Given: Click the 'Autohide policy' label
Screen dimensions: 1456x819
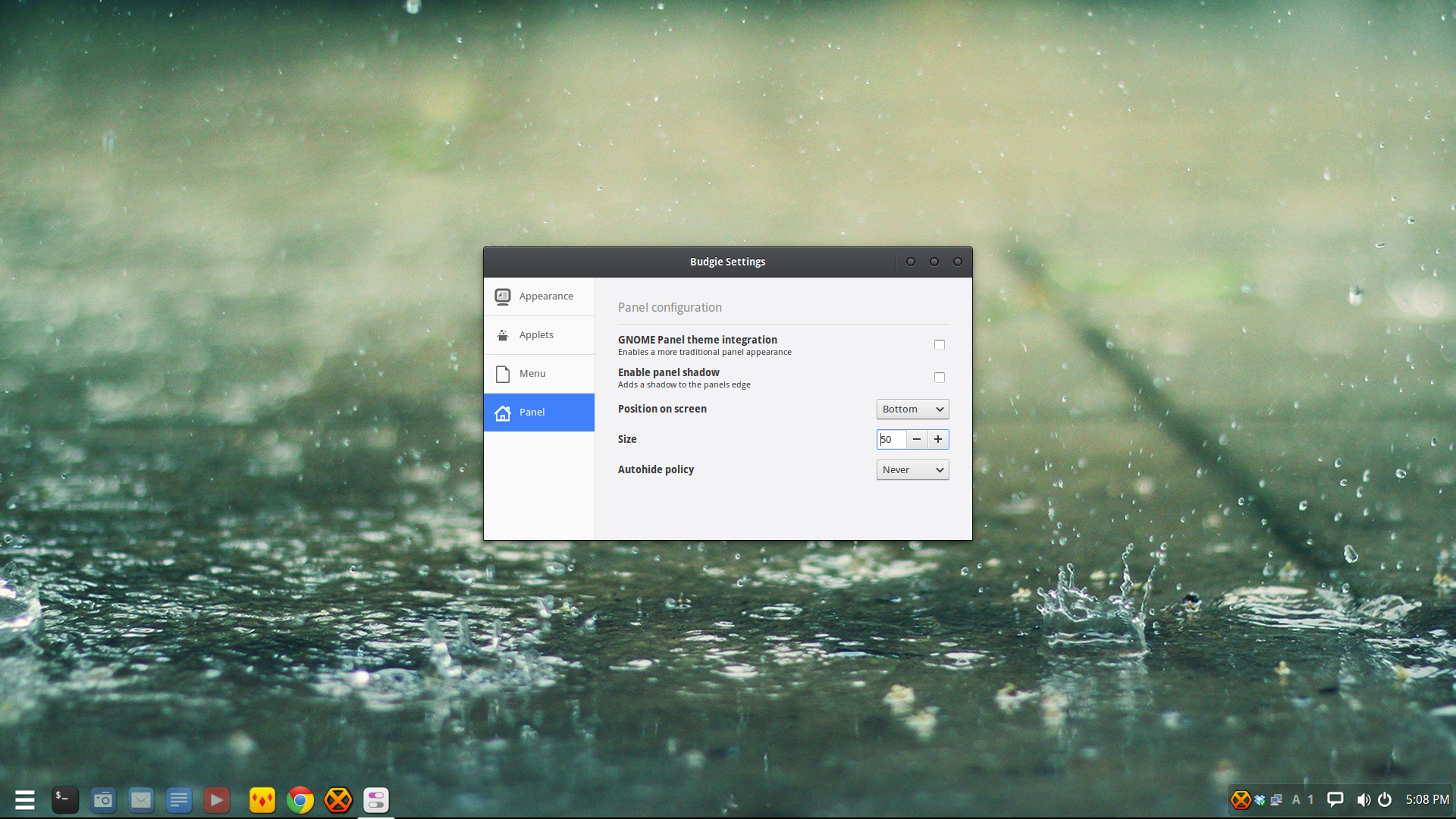Looking at the screenshot, I should [x=656, y=470].
